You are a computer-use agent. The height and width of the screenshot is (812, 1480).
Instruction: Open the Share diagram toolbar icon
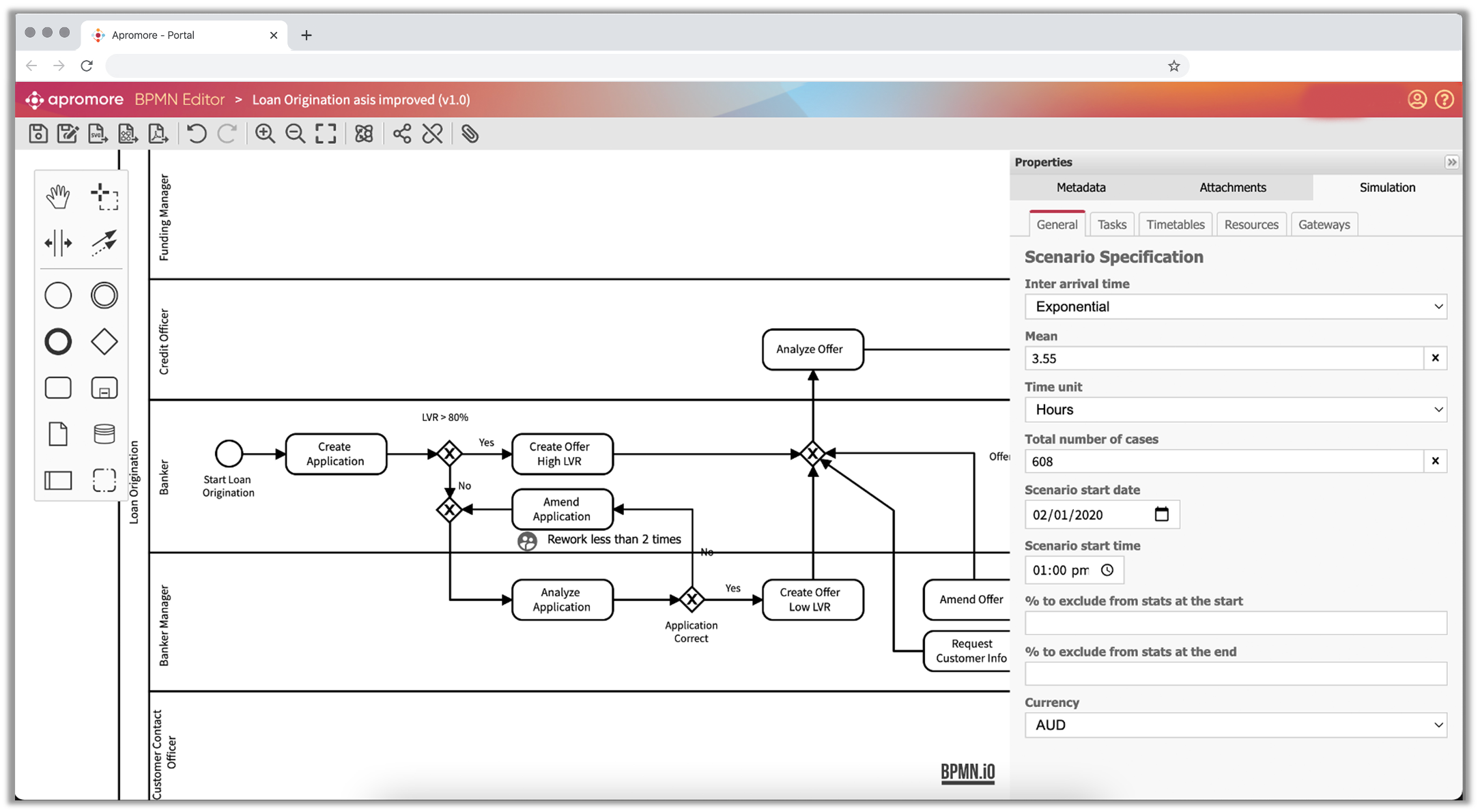[402, 134]
